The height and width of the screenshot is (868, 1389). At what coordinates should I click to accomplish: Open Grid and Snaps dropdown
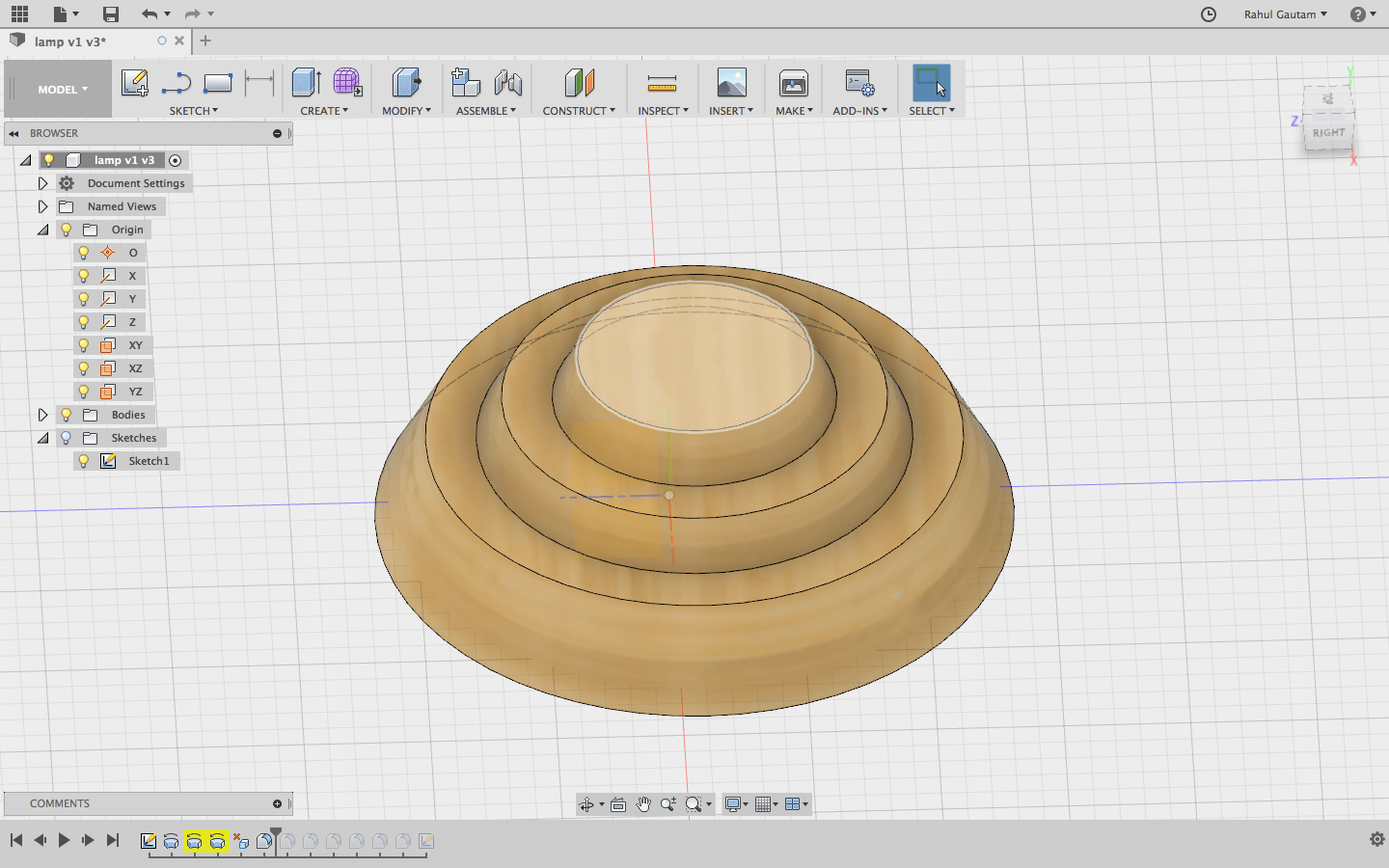tap(767, 804)
